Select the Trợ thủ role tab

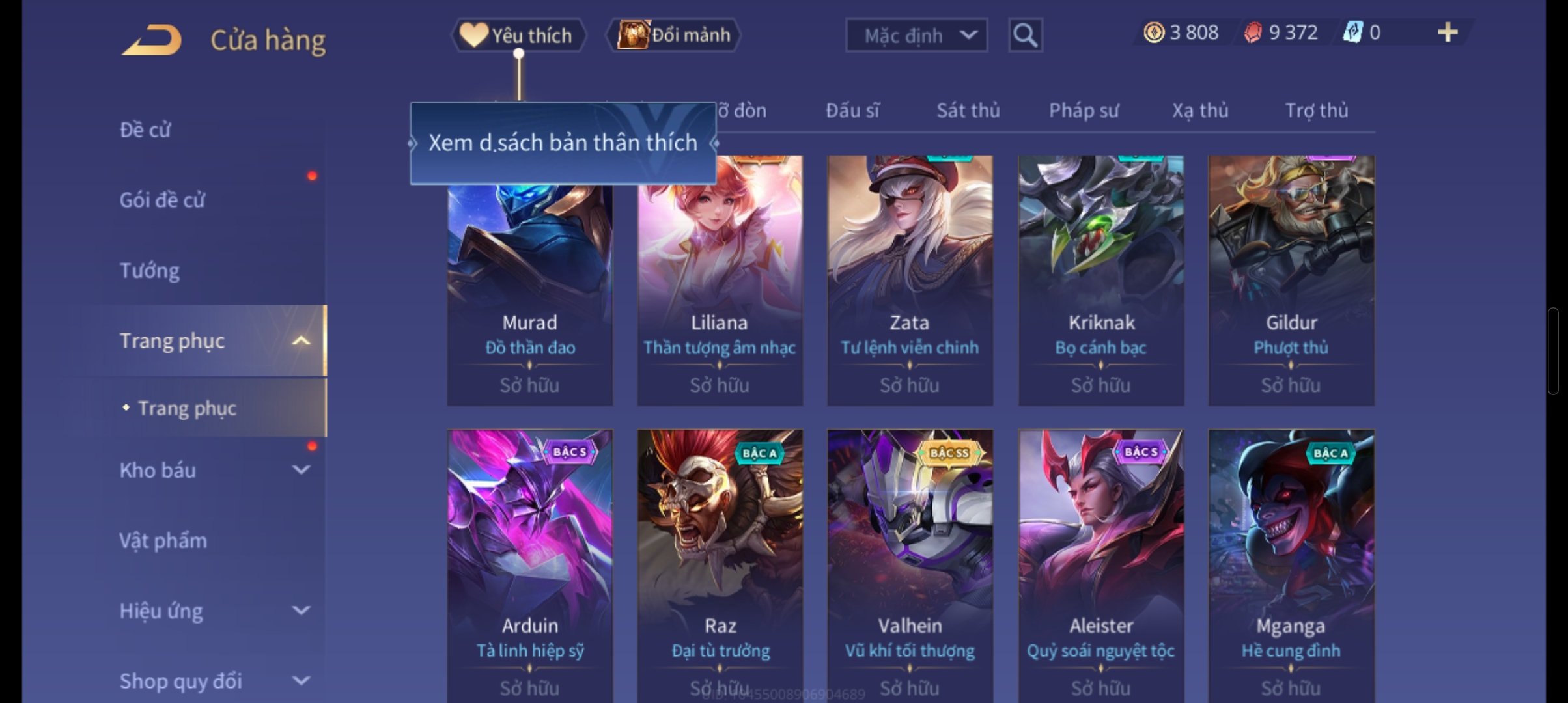coord(1317,111)
